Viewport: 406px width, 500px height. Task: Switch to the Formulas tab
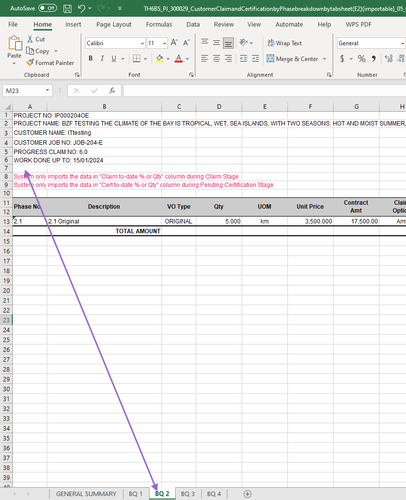pyautogui.click(x=159, y=24)
